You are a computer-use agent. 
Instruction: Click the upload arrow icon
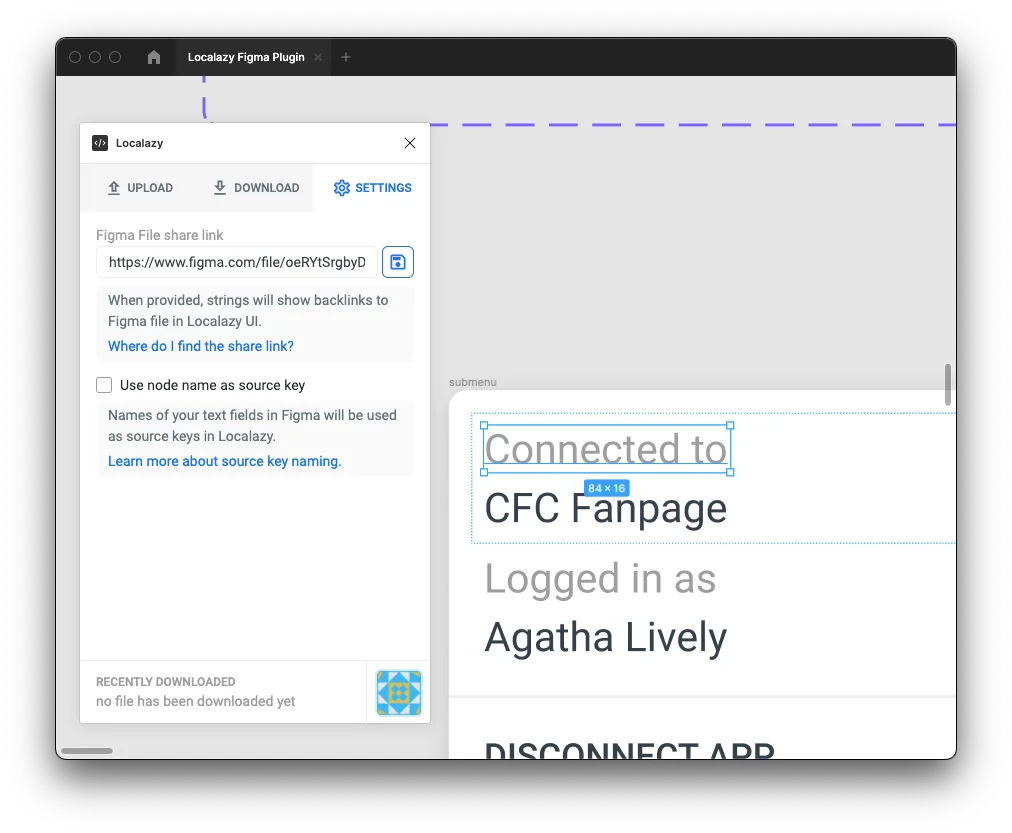coord(114,188)
